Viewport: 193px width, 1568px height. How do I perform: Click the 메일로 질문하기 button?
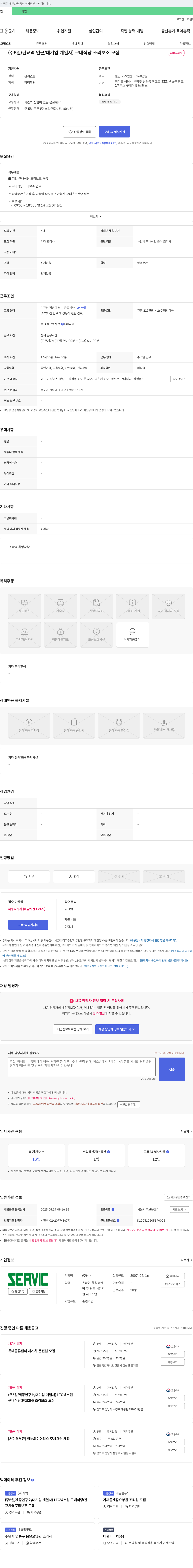pyautogui.click(x=128, y=1105)
